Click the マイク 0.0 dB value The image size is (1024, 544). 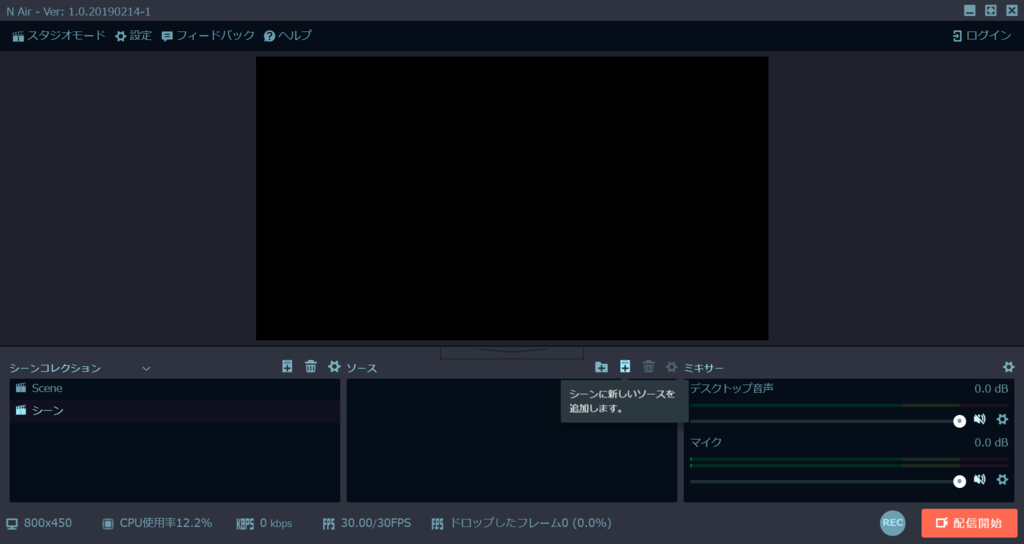click(x=991, y=443)
